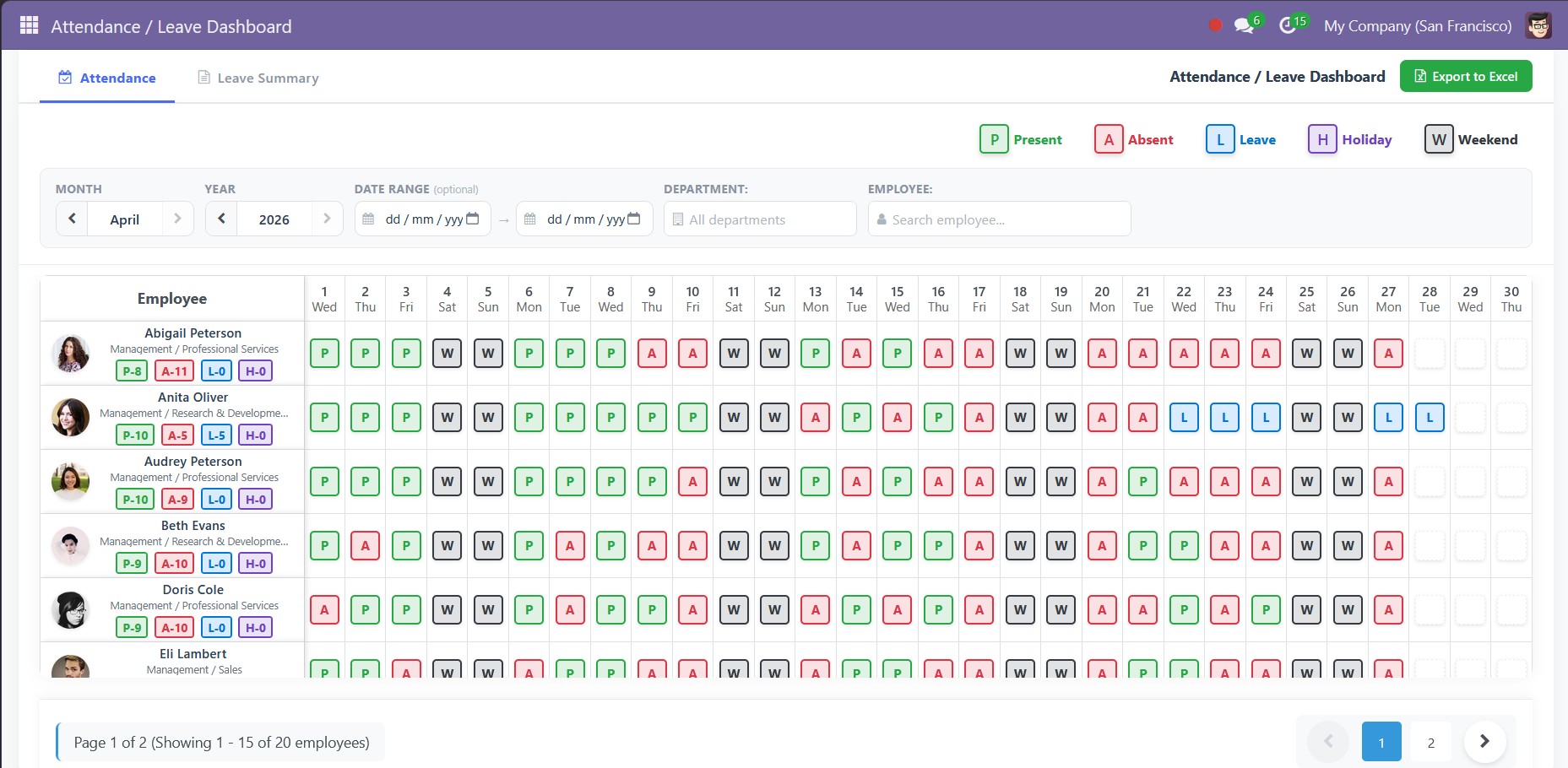Click the red recording dot indicator
Image resolution: width=1568 pixels, height=768 pixels.
[x=1215, y=25]
